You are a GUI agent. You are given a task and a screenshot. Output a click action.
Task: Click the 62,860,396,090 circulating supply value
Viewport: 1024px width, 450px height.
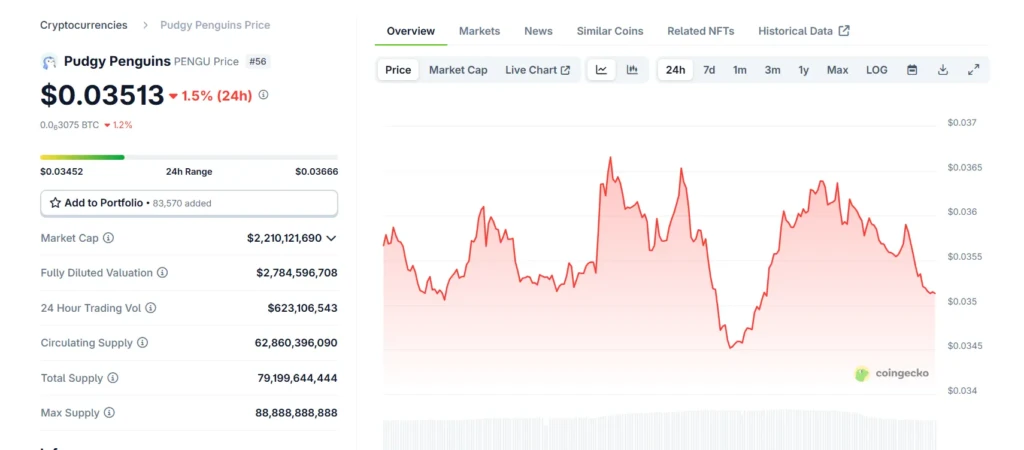[296, 343]
